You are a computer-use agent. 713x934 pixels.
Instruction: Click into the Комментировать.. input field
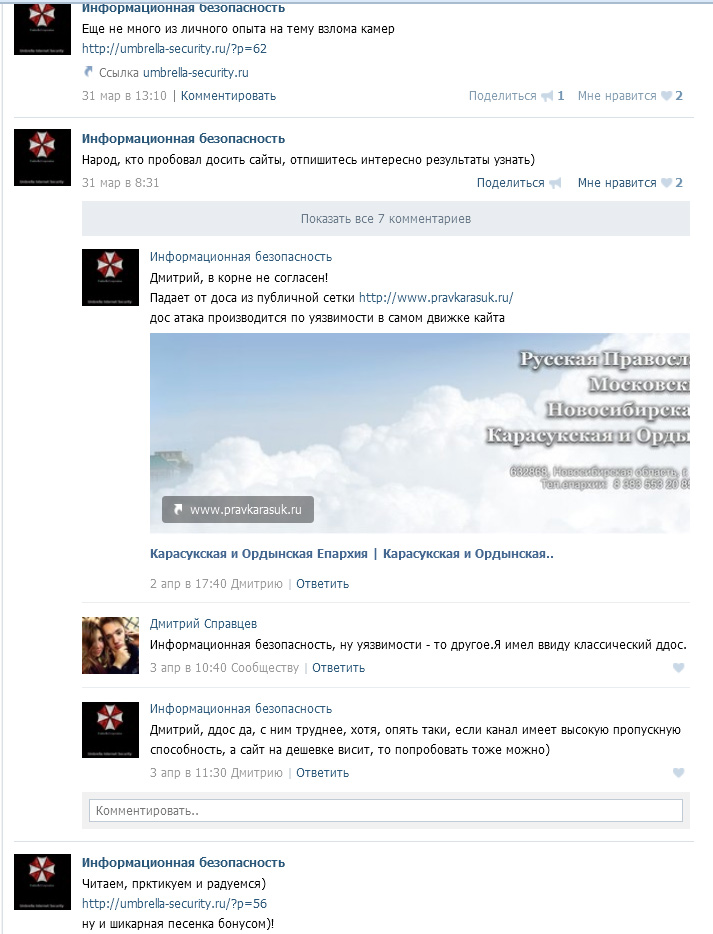[x=385, y=811]
